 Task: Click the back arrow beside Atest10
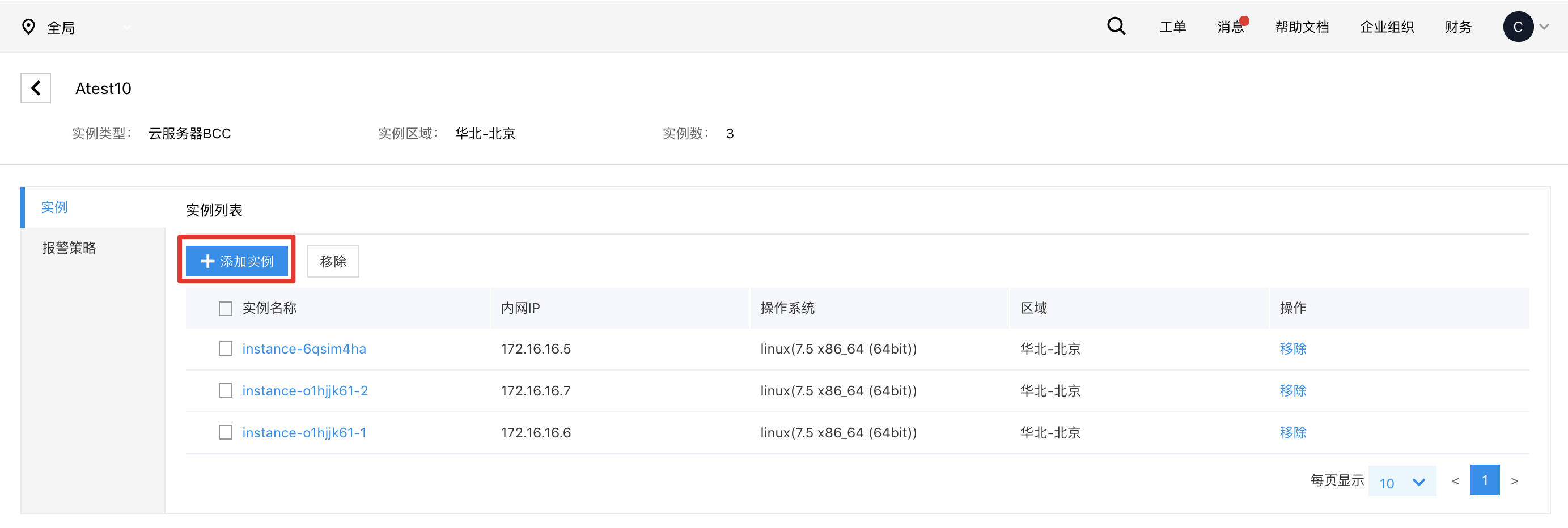(36, 88)
